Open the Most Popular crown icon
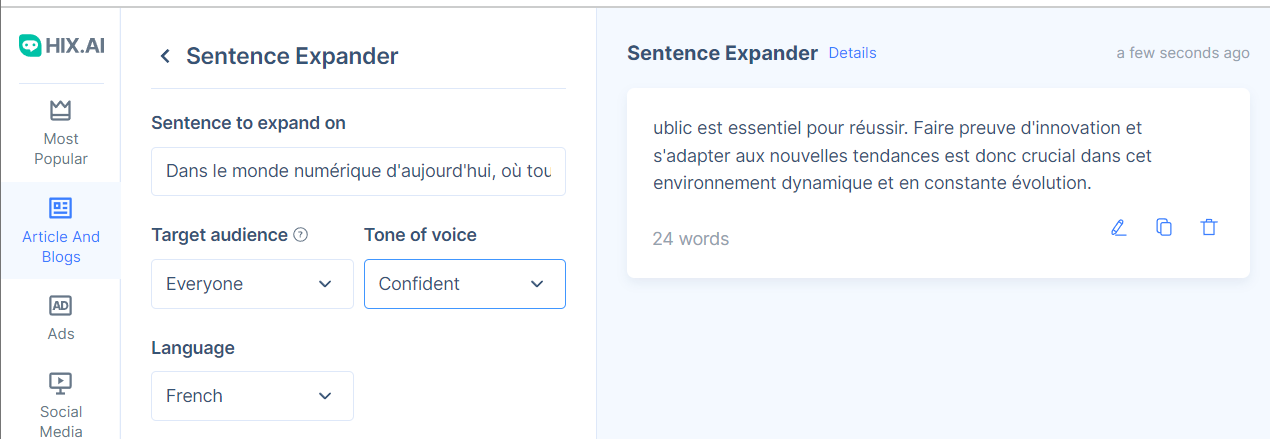The width and height of the screenshot is (1270, 439). pyautogui.click(x=60, y=110)
